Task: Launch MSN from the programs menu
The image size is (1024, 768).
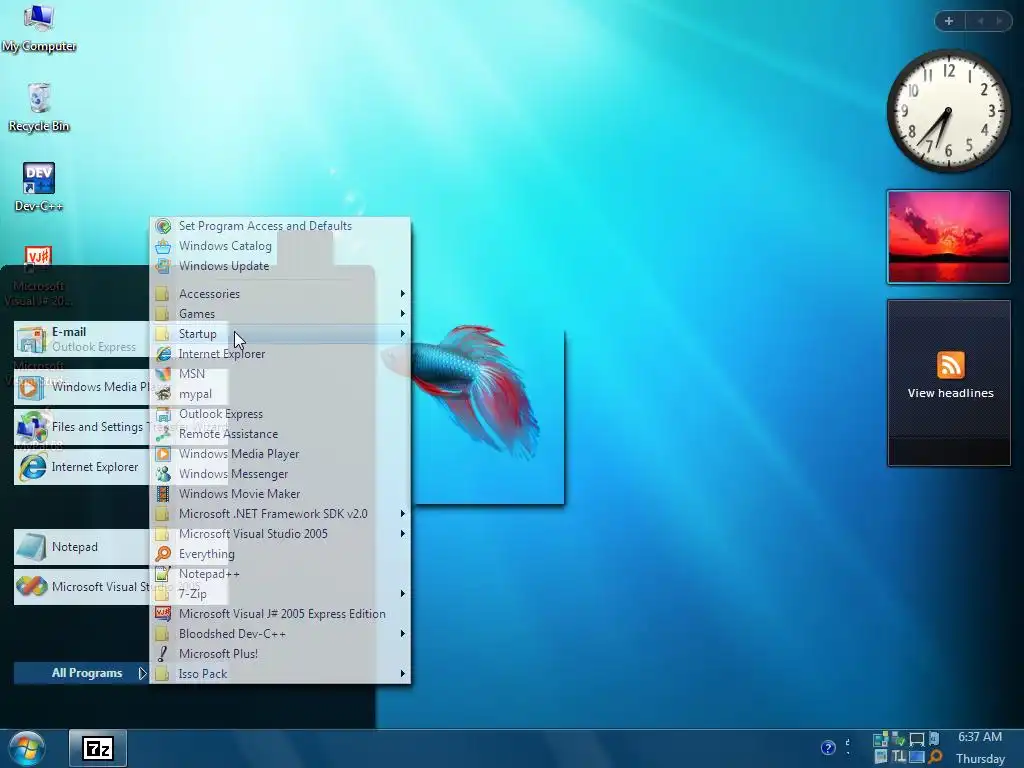Action: (280, 374)
